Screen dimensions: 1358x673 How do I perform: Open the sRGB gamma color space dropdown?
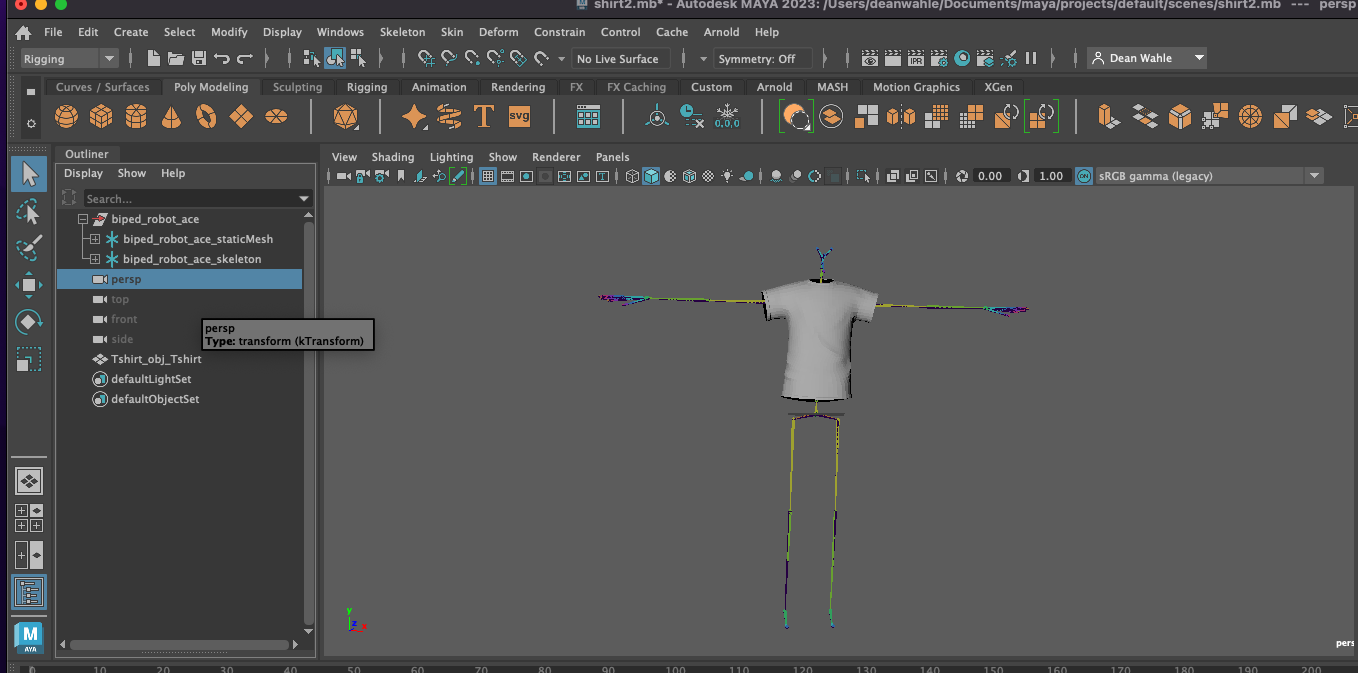[x=1209, y=176]
